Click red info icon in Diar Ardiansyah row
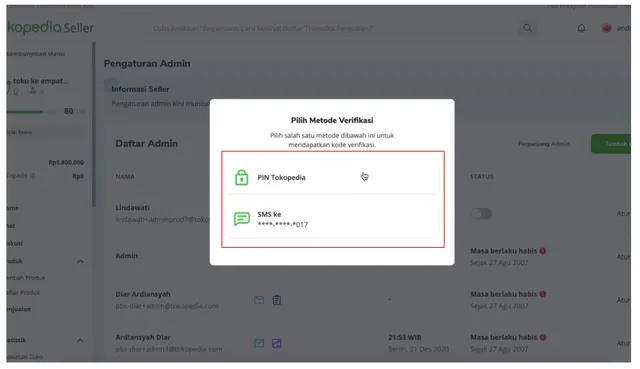Viewport: 640px width, 369px height. pyautogui.click(x=543, y=294)
